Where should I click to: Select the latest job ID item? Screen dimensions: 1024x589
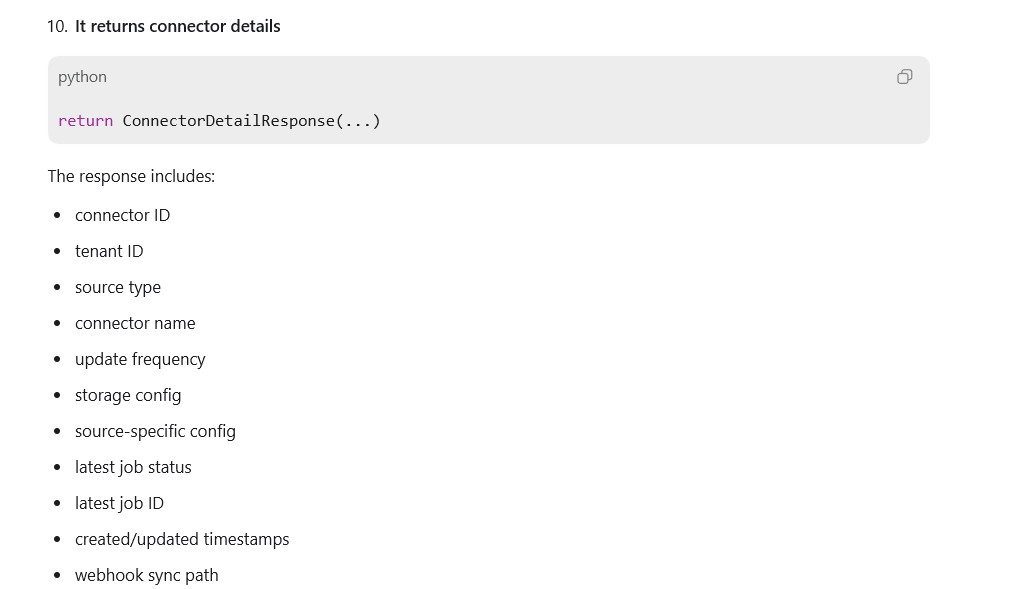point(120,503)
